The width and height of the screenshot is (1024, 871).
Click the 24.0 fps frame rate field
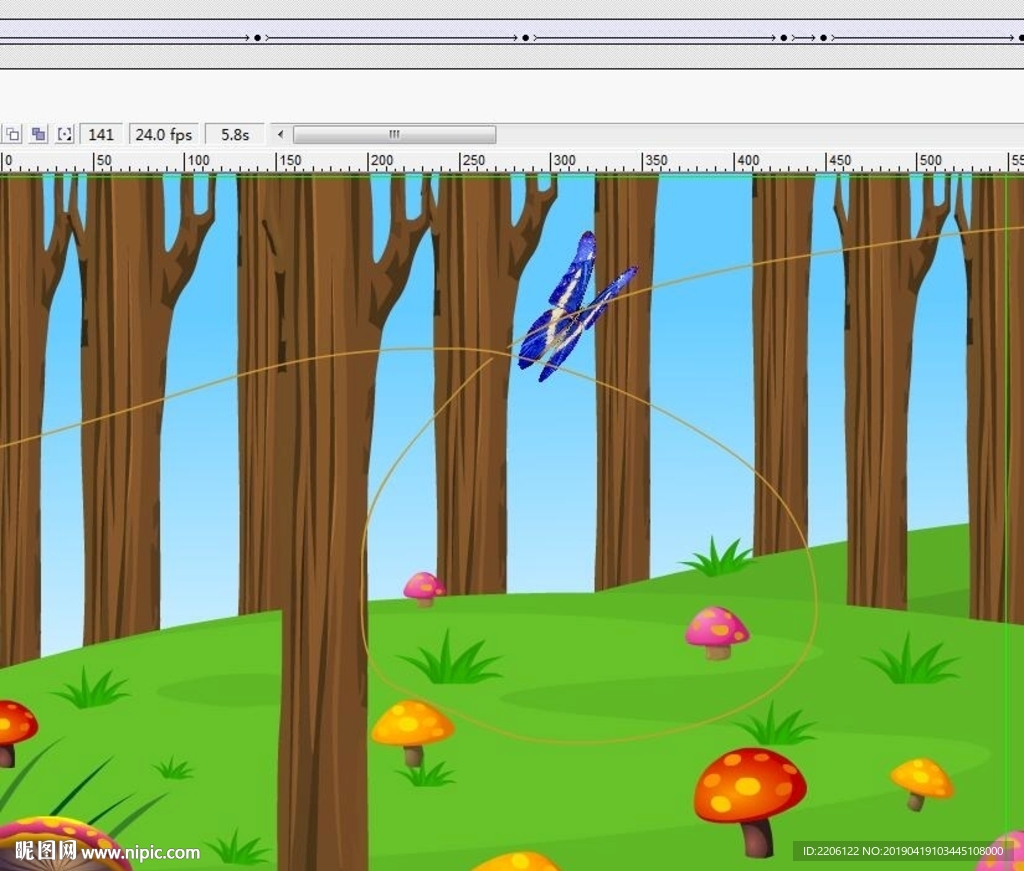tap(164, 134)
